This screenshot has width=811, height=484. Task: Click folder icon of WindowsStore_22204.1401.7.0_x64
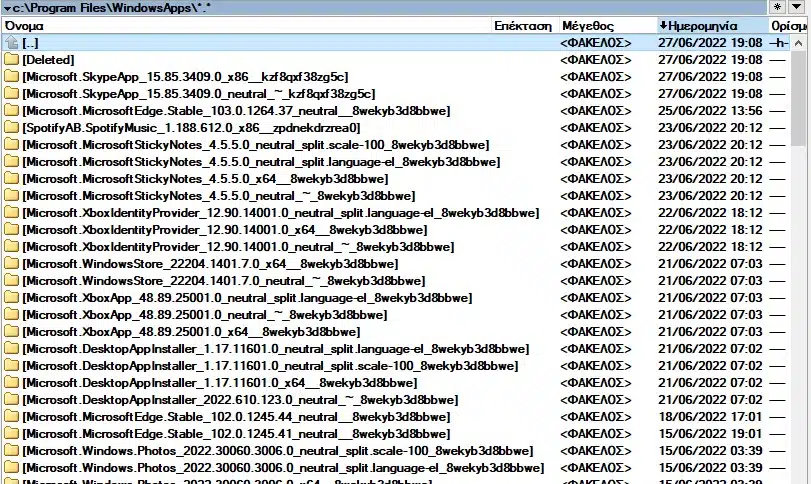tap(11, 264)
